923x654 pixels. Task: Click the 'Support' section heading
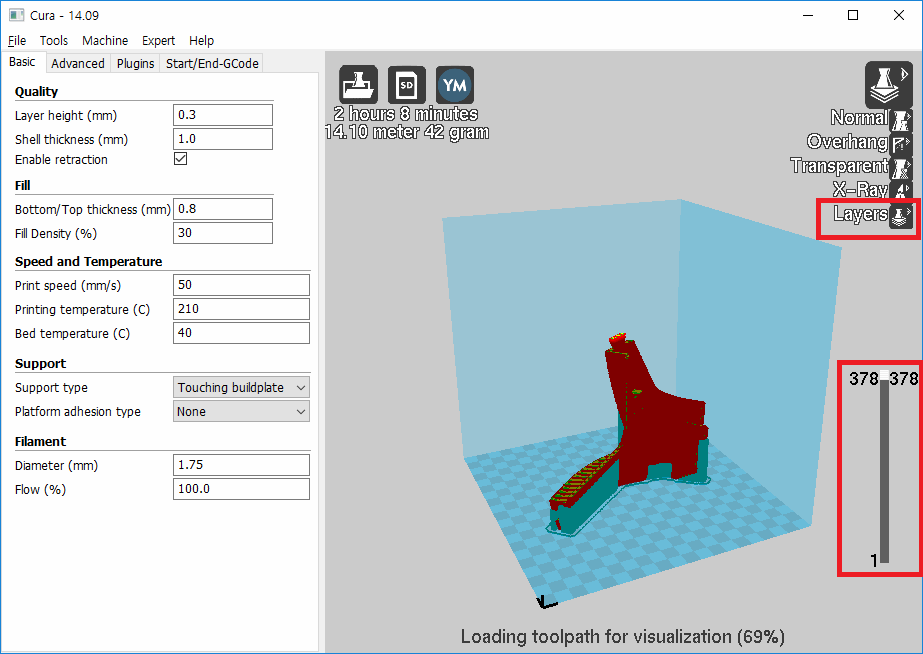click(41, 364)
